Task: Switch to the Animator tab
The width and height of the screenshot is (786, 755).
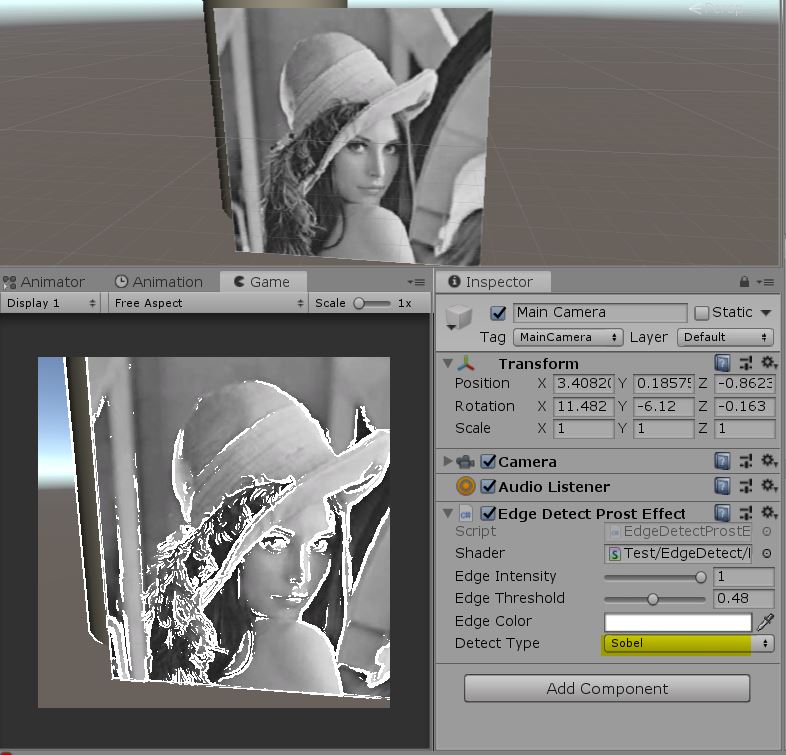Action: point(44,282)
